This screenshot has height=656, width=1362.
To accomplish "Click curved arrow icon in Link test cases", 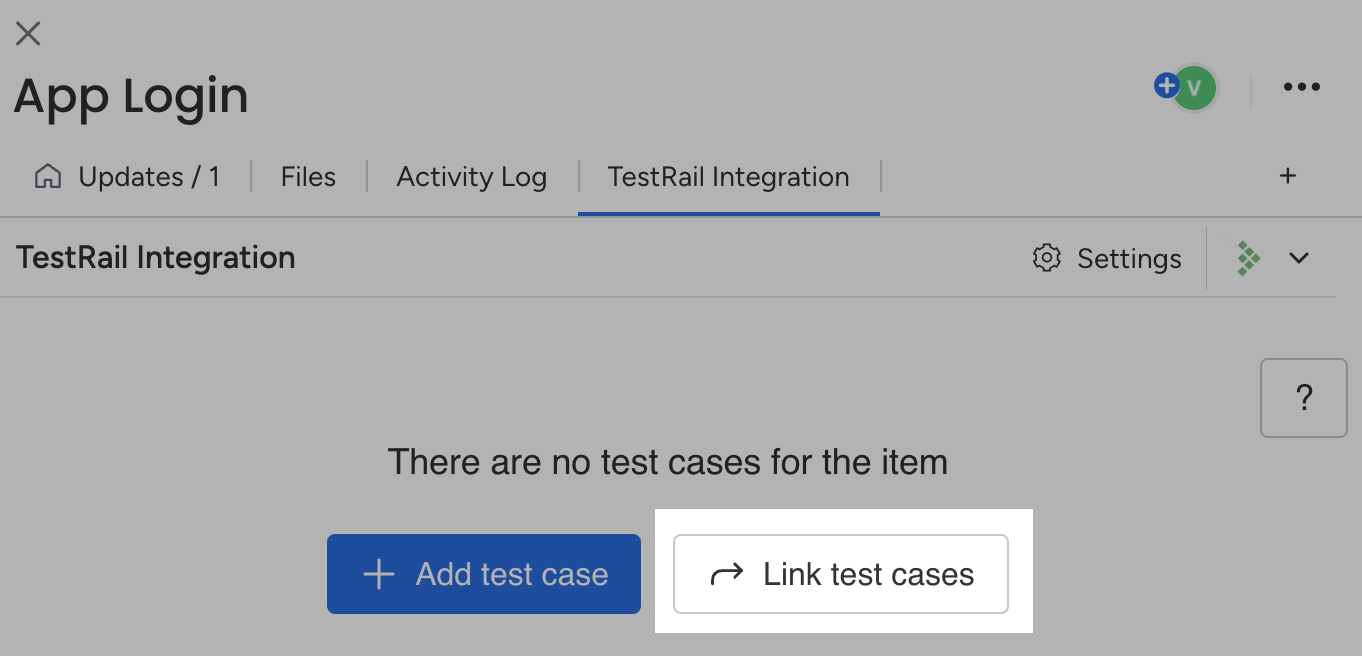I will [726, 574].
